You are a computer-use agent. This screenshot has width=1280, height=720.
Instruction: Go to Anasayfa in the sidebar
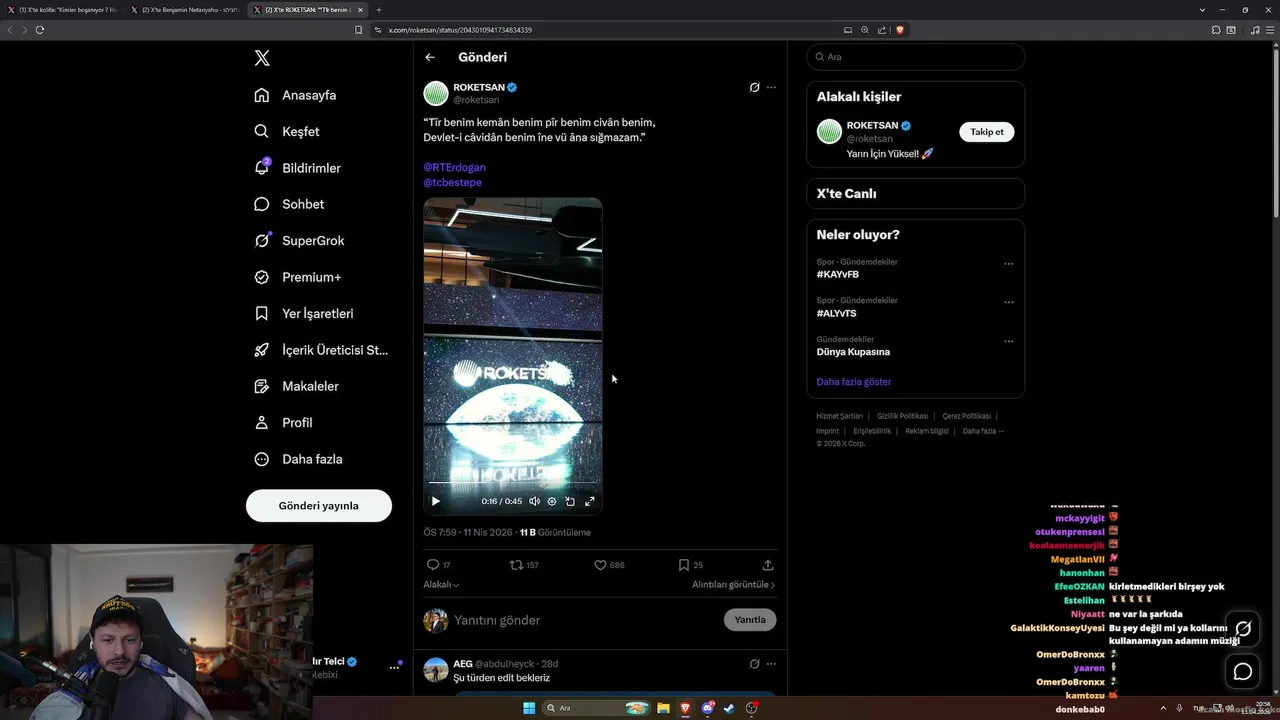pyautogui.click(x=295, y=95)
